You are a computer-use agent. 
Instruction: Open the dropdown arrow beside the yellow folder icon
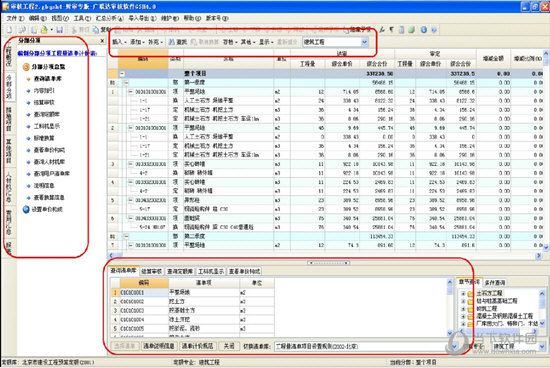point(52,30)
